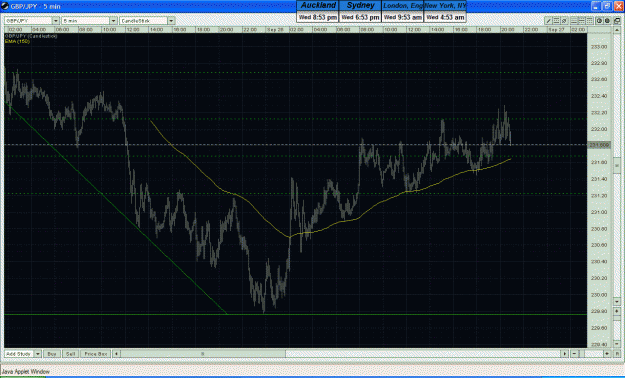Screen dimensions: 625x378
Task: Click the second round dark circle toolbar icon
Action: pyautogui.click(x=607, y=21)
